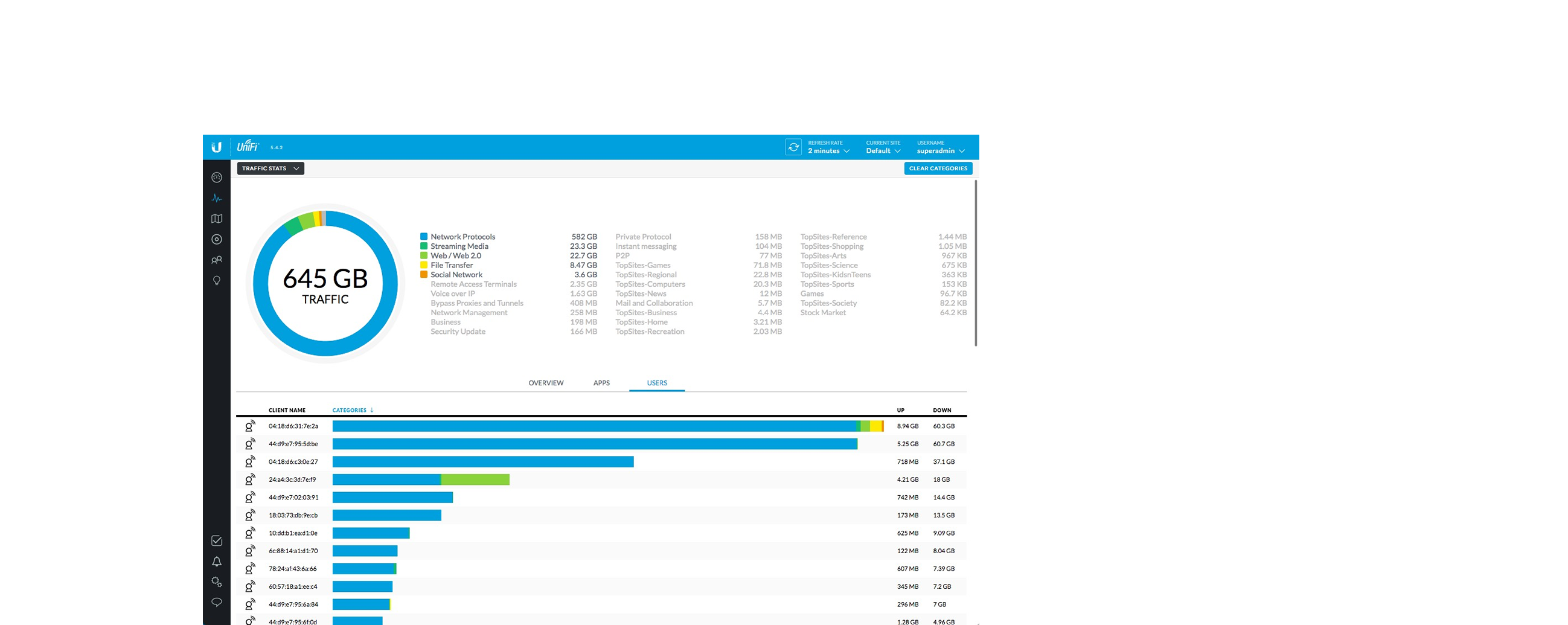Open the Alerts bell icon

[x=216, y=562]
